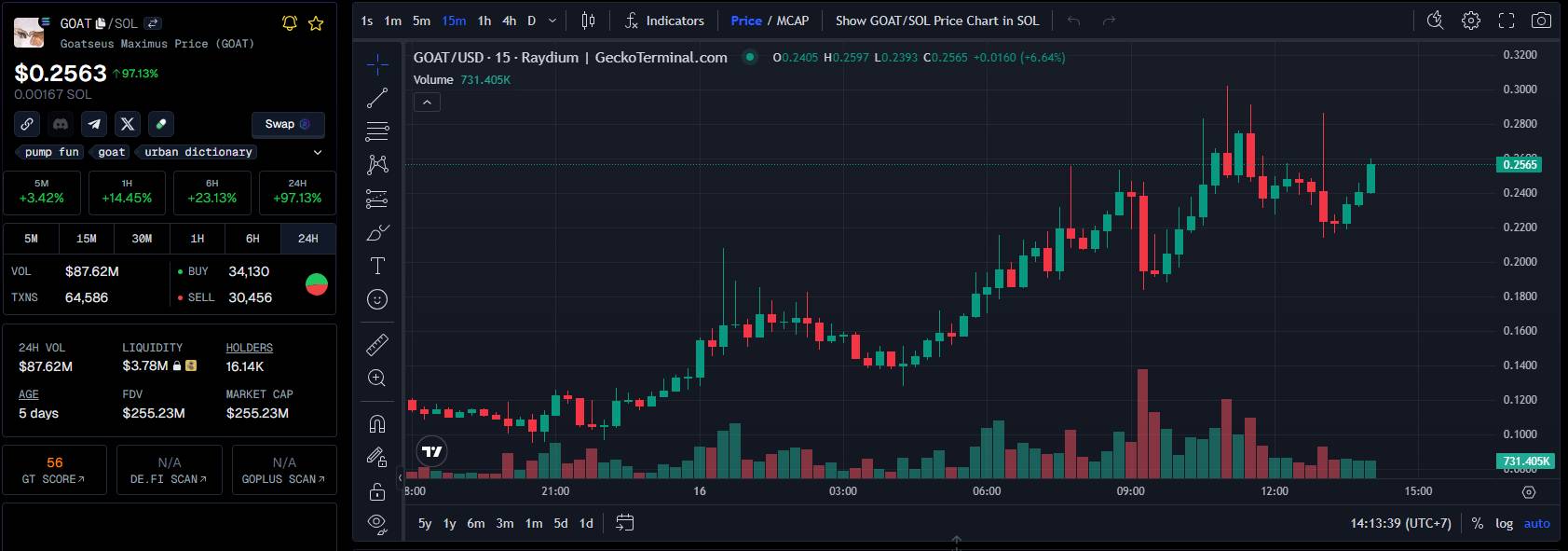Switch stats to the 6H tab
Screen dimensions: 1568x551
(252, 239)
